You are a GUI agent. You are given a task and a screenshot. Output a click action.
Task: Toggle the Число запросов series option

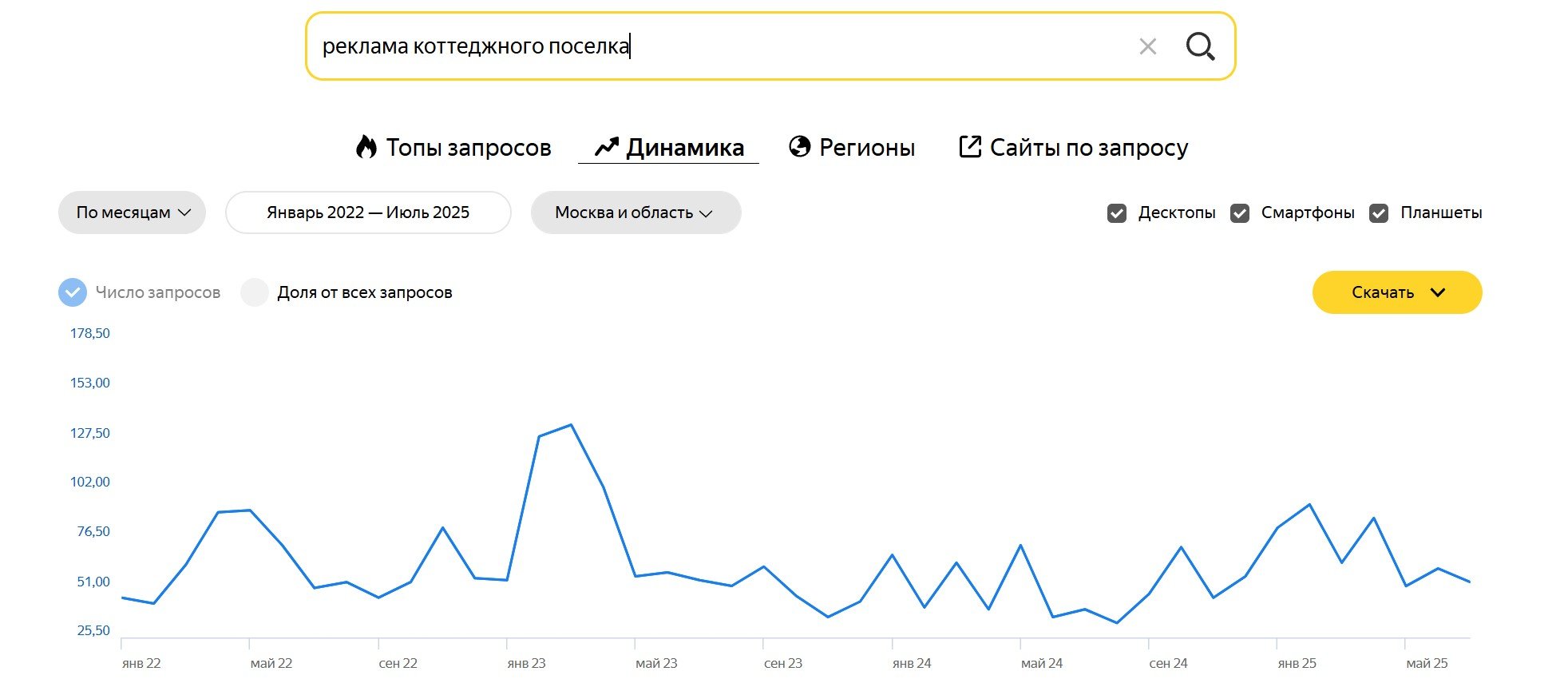tap(73, 292)
